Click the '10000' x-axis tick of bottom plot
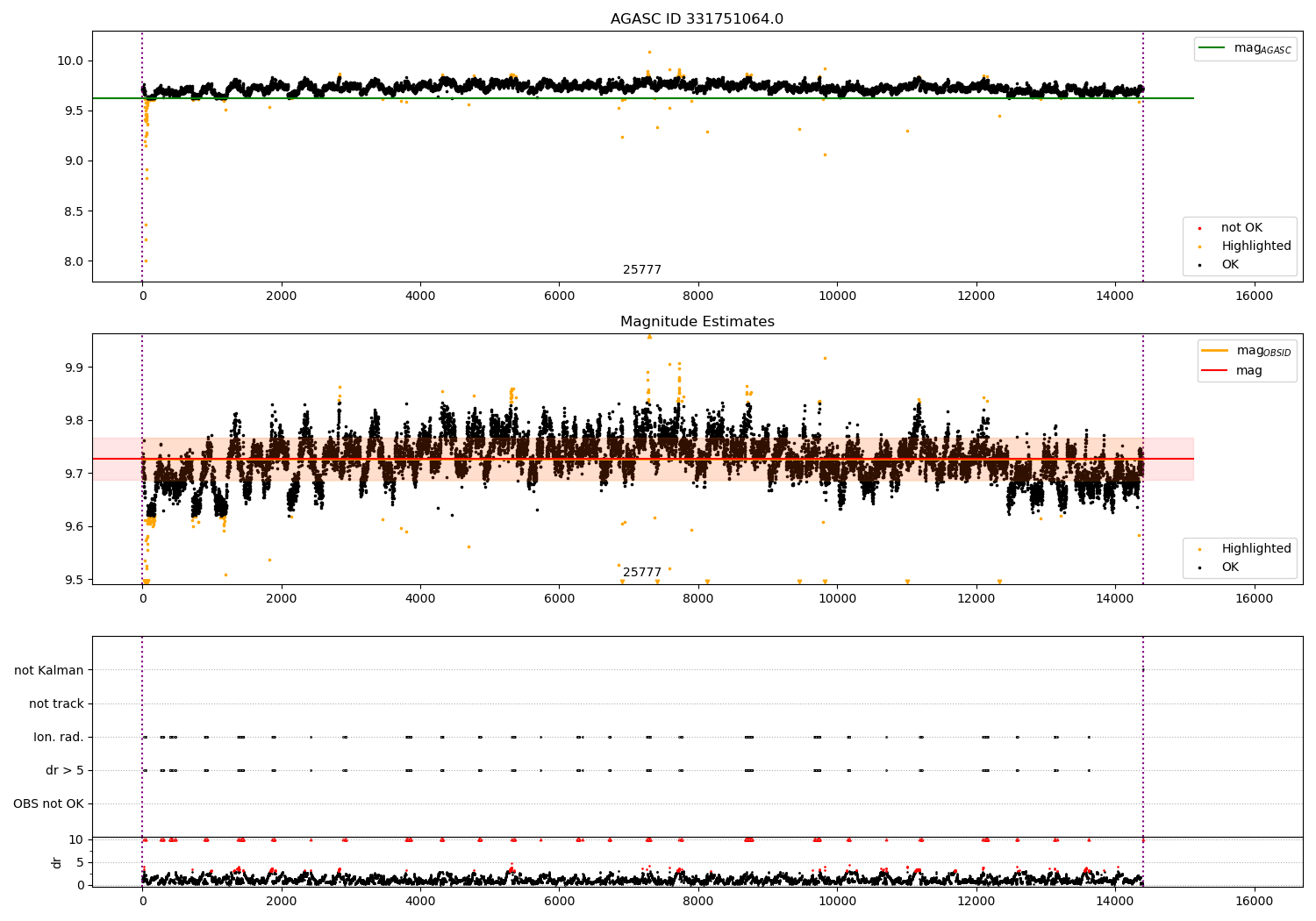Viewport: 1316px width, 921px height. click(x=837, y=901)
